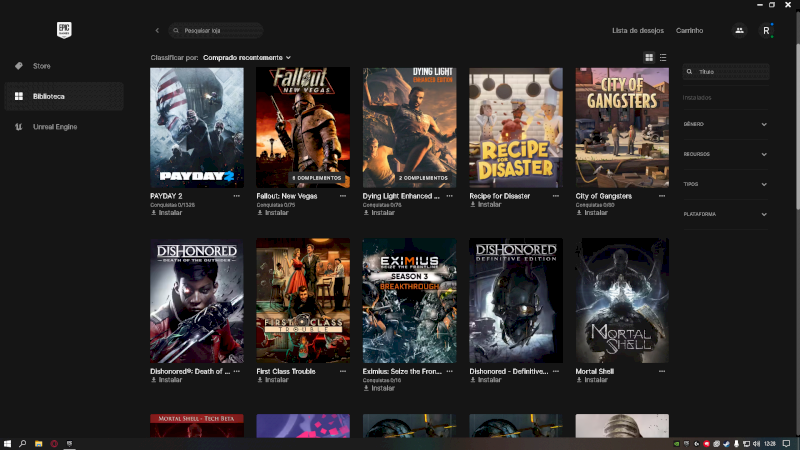Focus the Título filter field
Screen dimensions: 800x450
pos(726,72)
